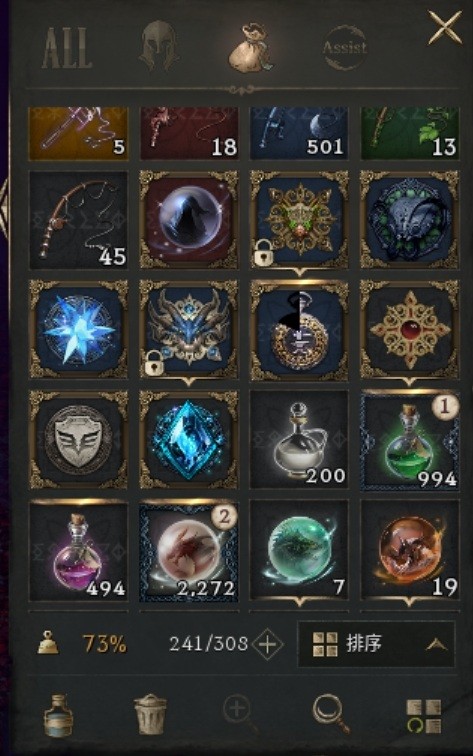Image resolution: width=473 pixels, height=756 pixels.
Task: Open the helmet equipment tab
Action: click(159, 46)
